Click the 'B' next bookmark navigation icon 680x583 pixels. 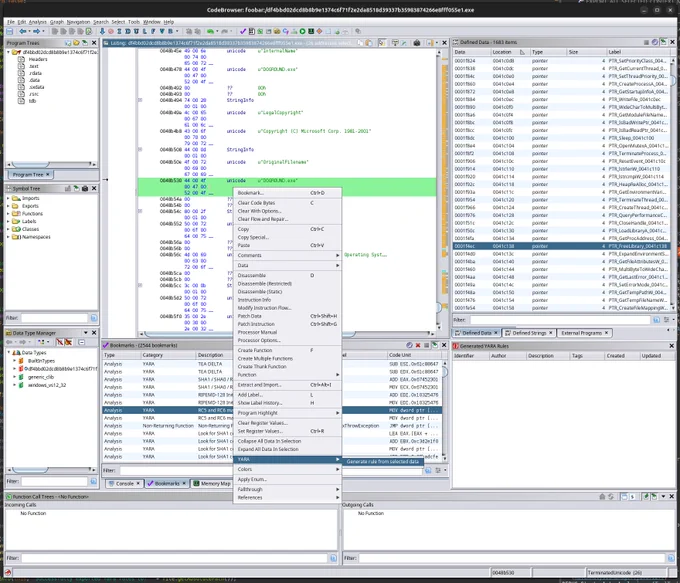[x=170, y=31]
